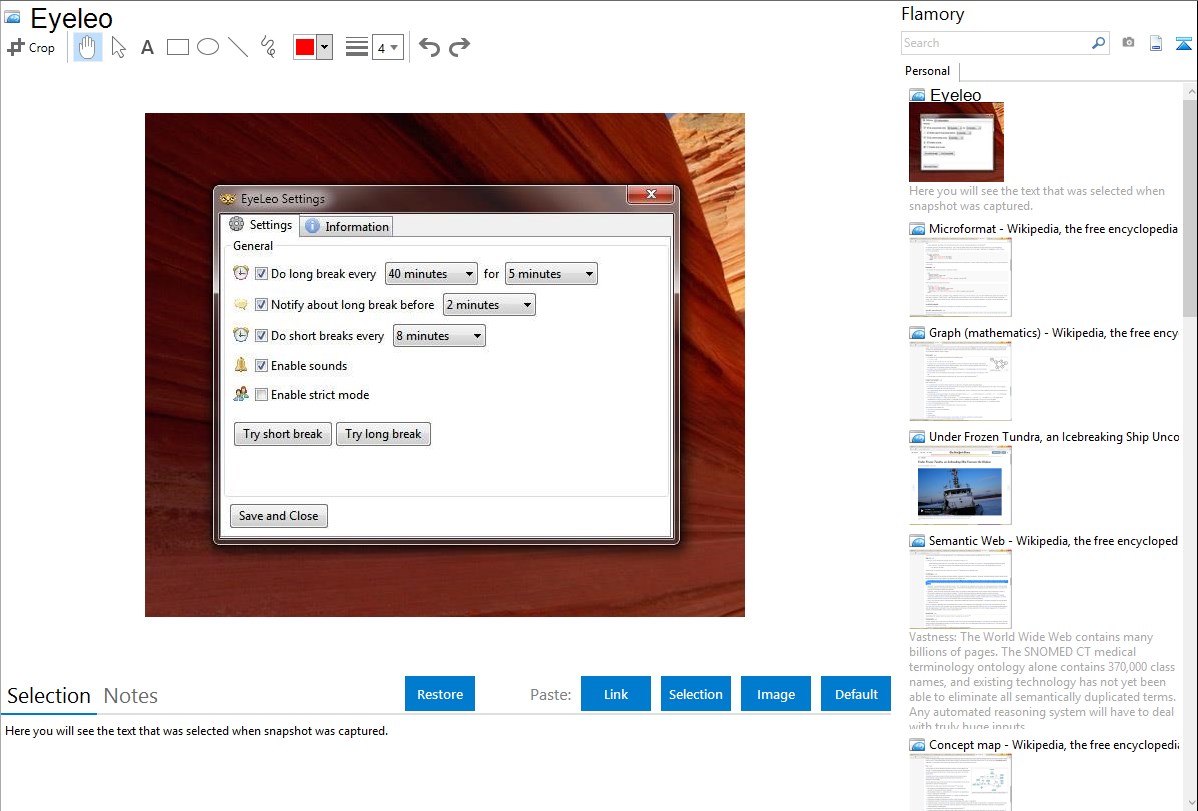This screenshot has width=1198, height=811.
Task: Toggle the Do long break every checkbox
Action: (261, 274)
